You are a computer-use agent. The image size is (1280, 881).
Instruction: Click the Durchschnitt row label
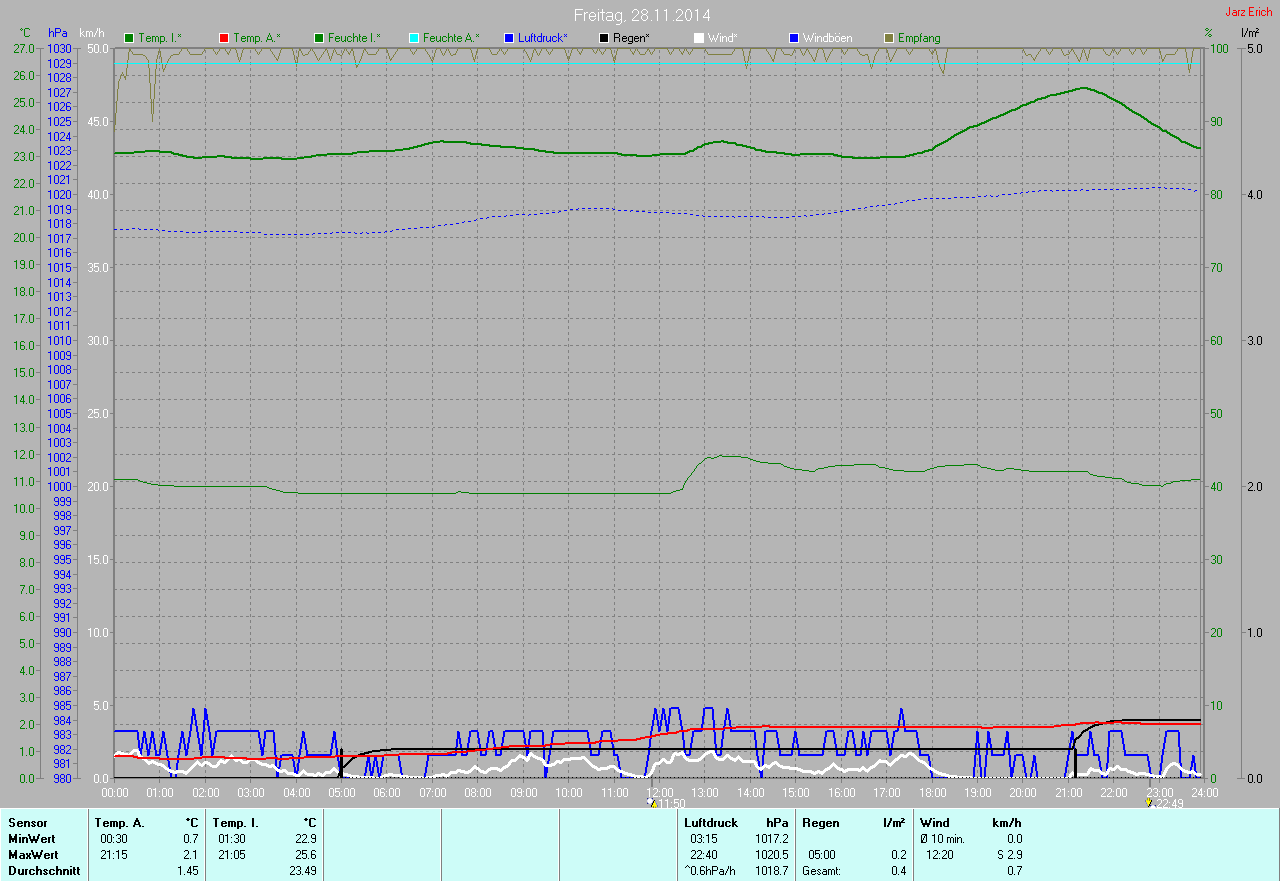(44, 871)
